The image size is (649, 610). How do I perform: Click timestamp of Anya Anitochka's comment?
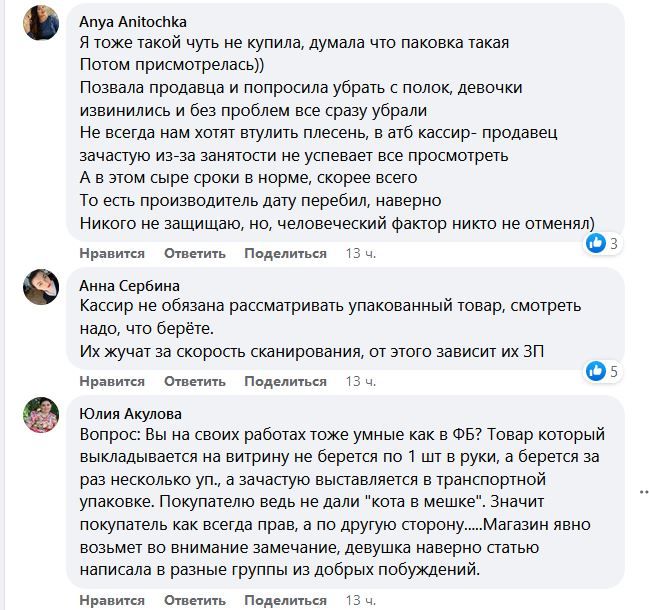360,253
